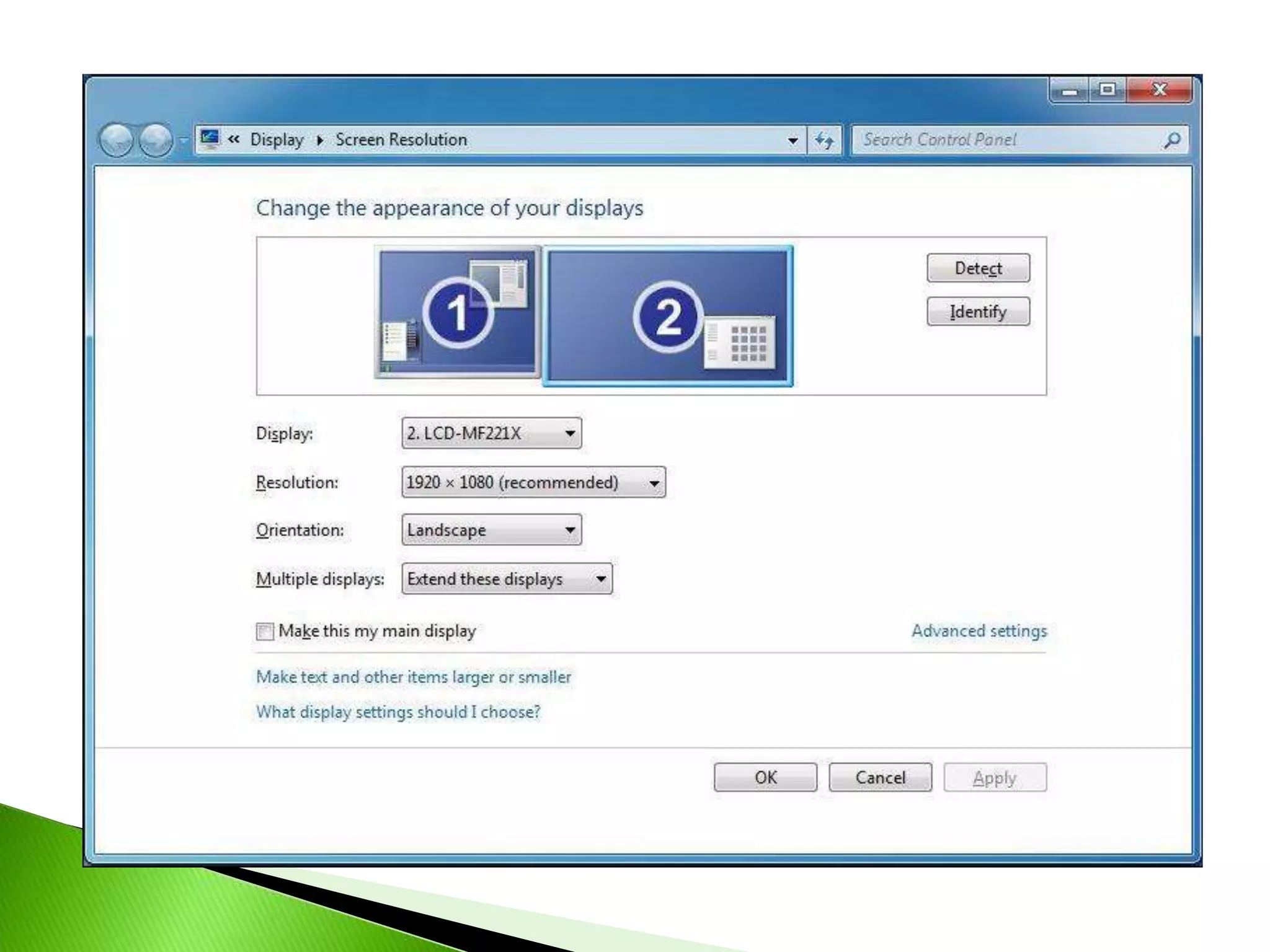Click the search magnifier icon
Image resolution: width=1270 pixels, height=952 pixels.
coord(1171,140)
